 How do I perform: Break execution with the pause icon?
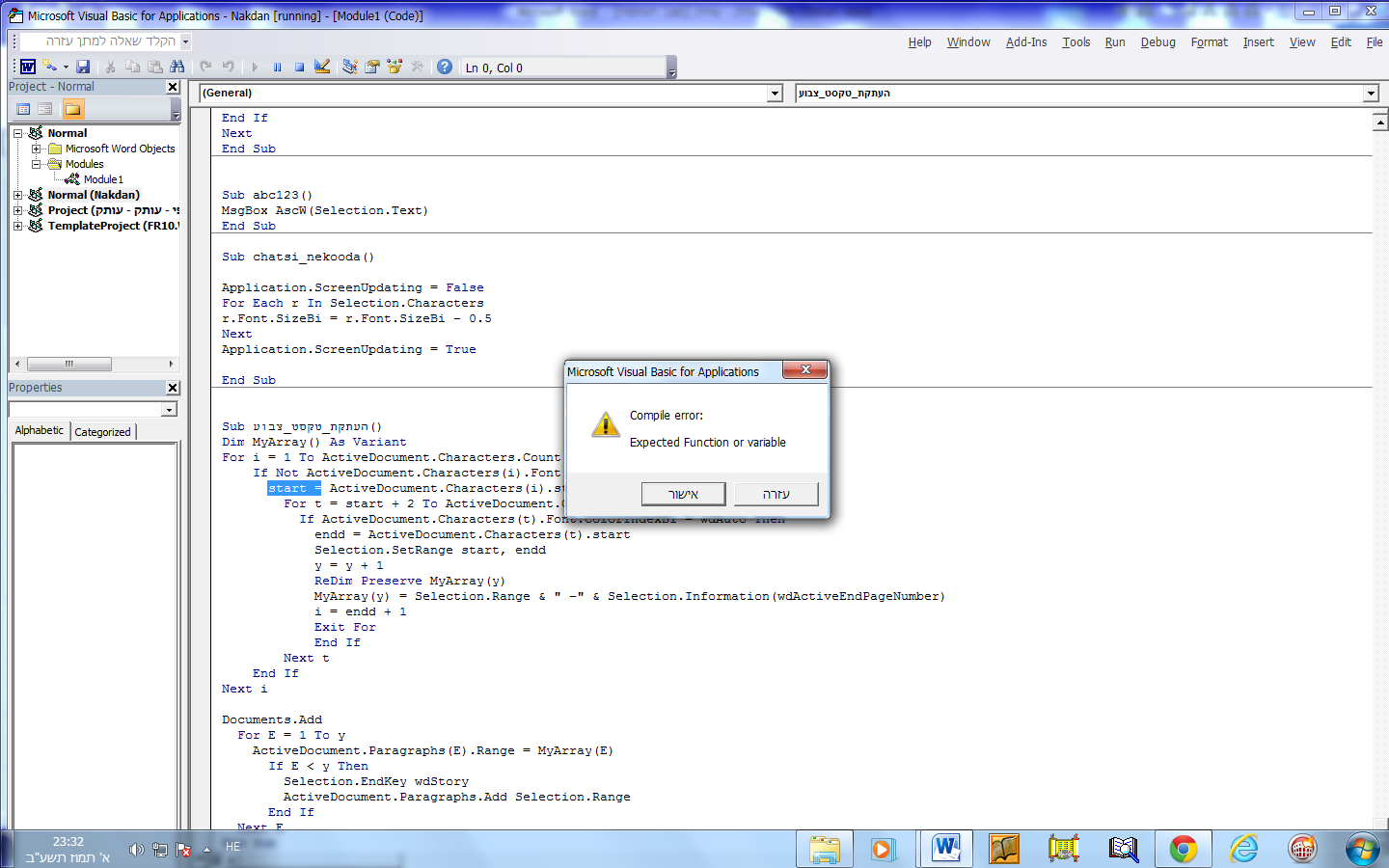click(x=277, y=67)
